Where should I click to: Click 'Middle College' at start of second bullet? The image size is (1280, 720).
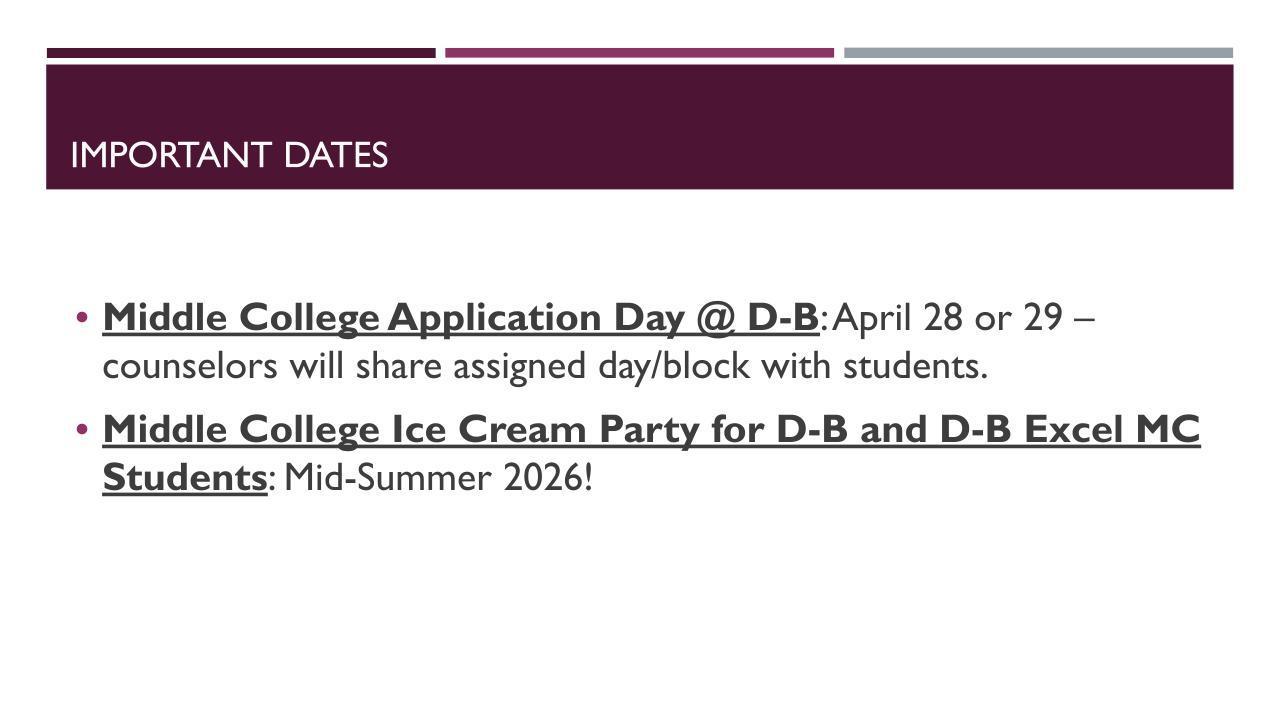point(241,429)
